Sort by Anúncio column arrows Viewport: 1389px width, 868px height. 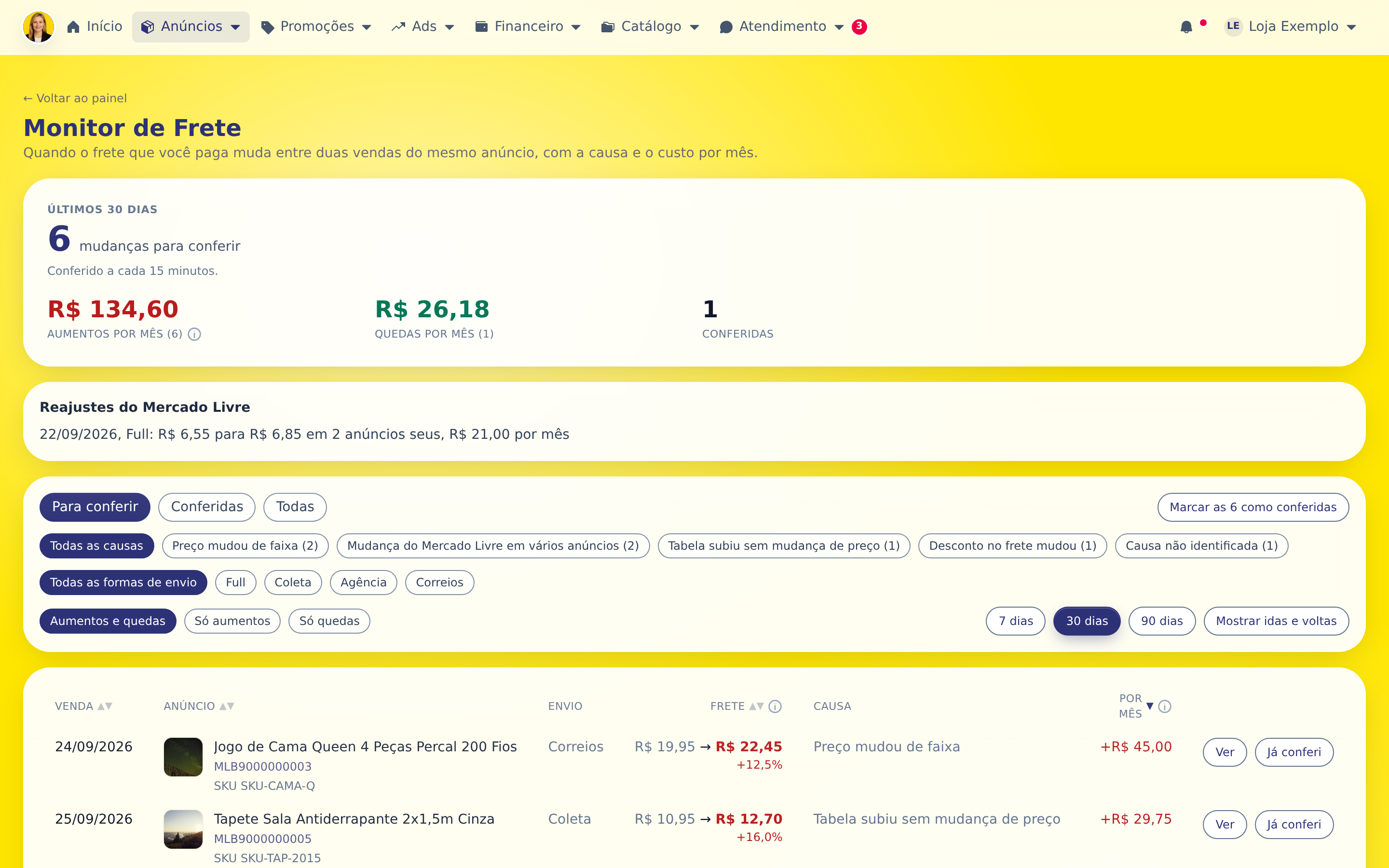coord(227,706)
